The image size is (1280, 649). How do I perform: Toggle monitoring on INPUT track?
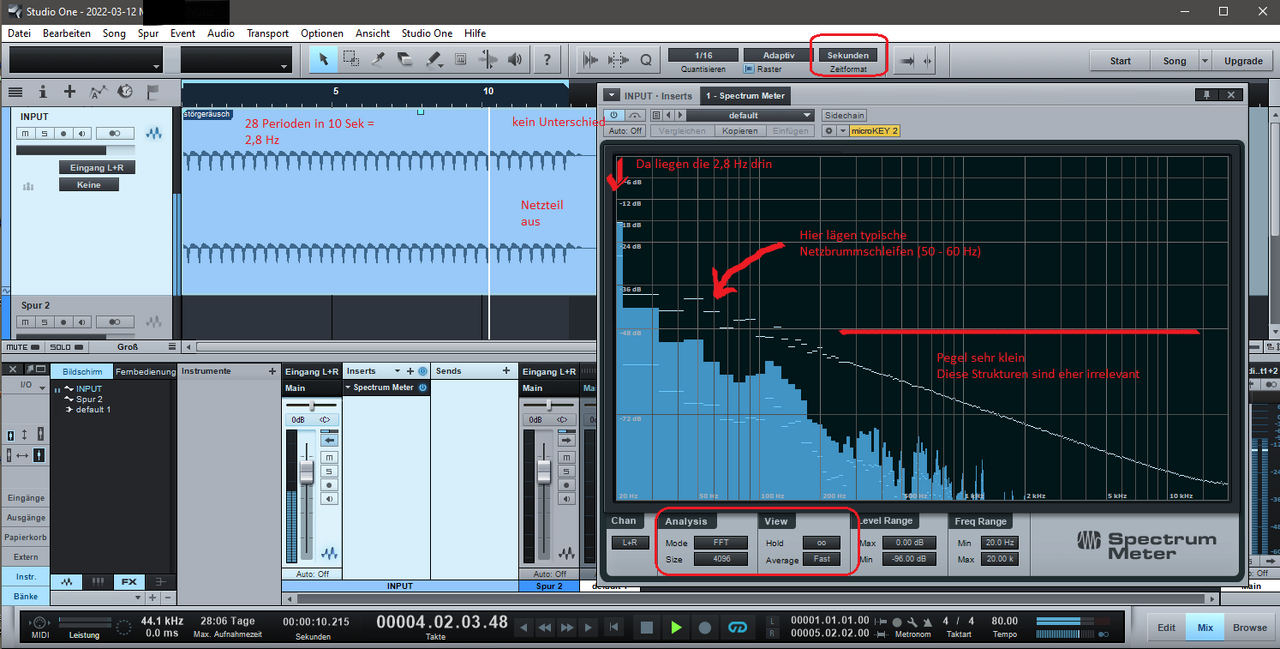tap(82, 133)
